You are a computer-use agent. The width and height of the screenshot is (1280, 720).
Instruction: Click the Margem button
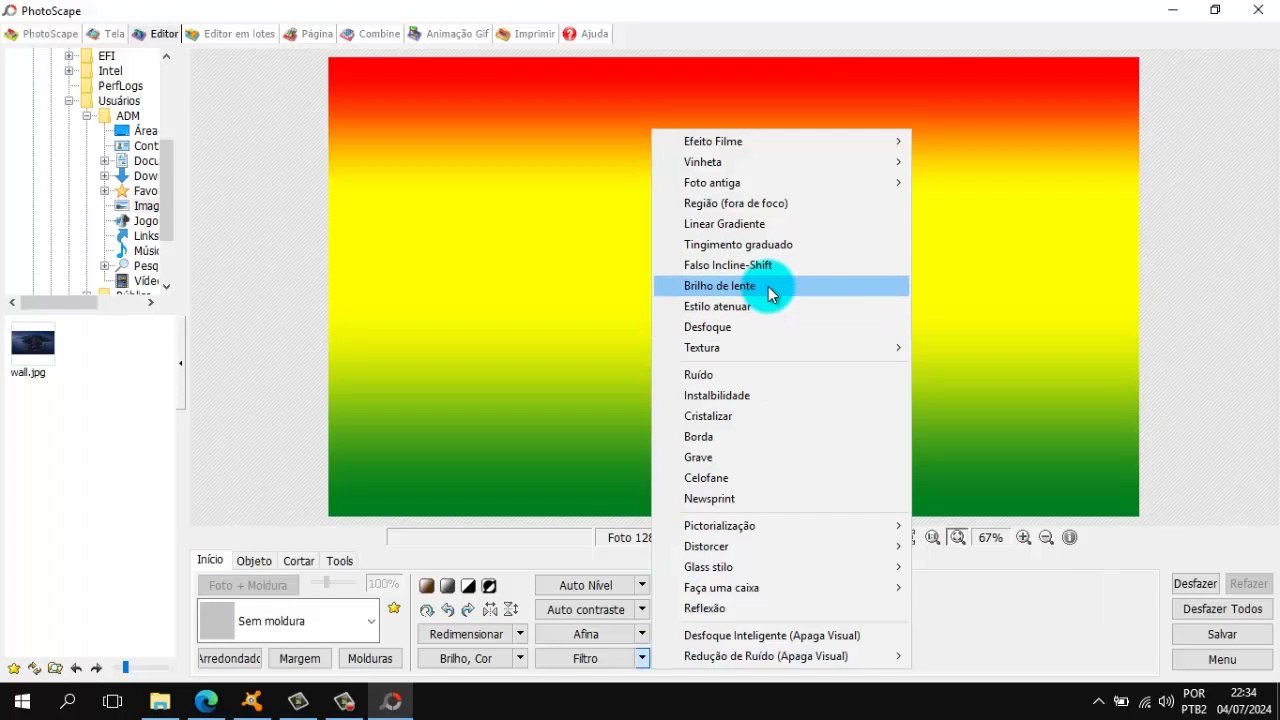(300, 659)
